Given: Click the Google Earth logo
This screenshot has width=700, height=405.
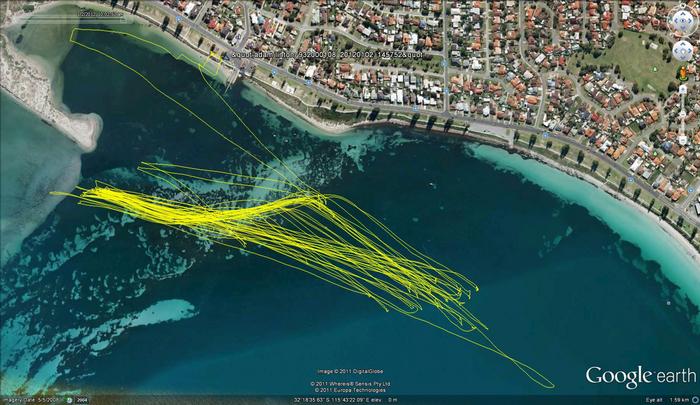Looking at the screenshot, I should click(640, 376).
